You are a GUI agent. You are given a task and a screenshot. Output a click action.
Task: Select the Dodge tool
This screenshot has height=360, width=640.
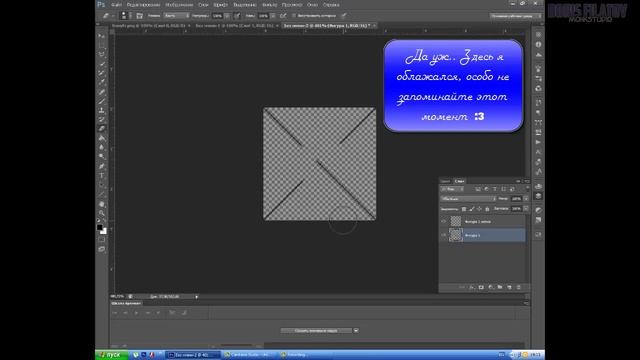[x=102, y=157]
